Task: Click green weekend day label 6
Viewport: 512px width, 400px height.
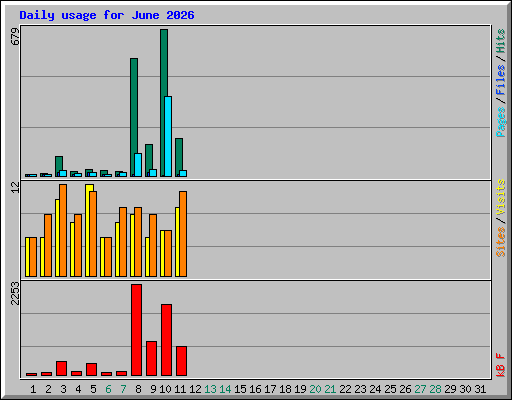Action: tap(108, 389)
